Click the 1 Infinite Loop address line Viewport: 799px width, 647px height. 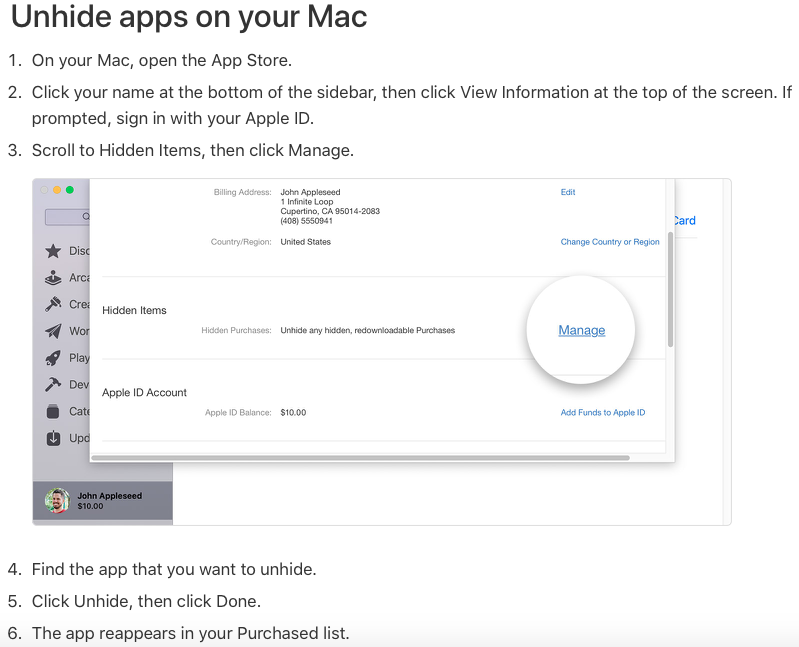[307, 202]
